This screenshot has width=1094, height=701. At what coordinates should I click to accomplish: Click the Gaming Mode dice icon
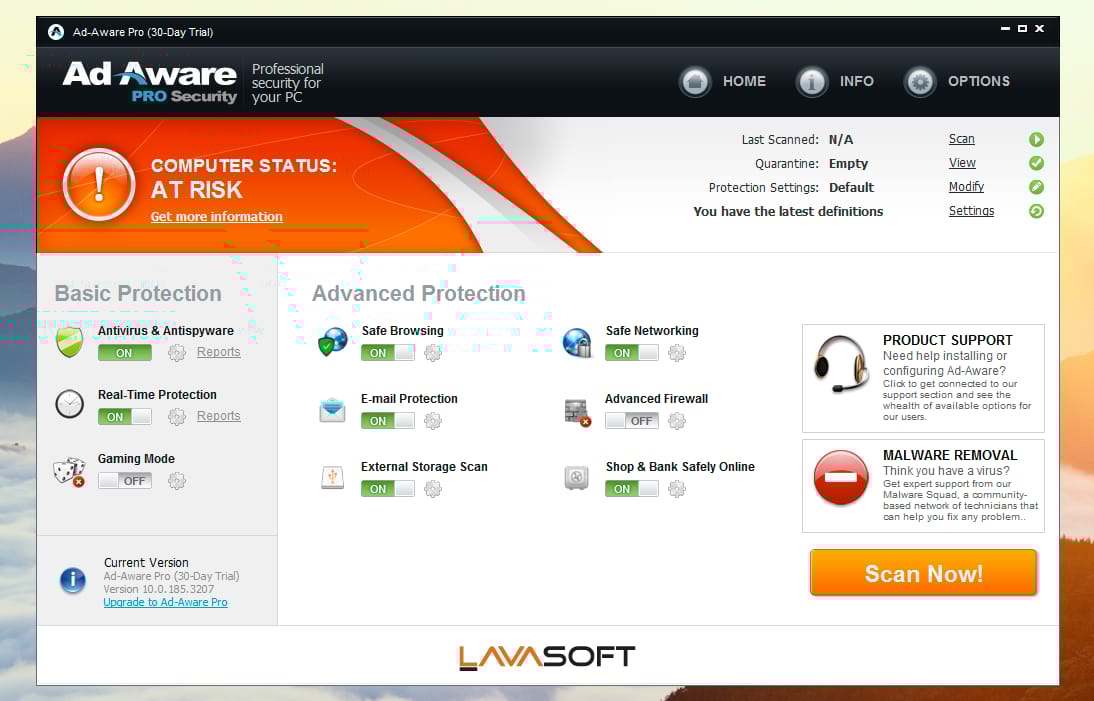(x=69, y=472)
